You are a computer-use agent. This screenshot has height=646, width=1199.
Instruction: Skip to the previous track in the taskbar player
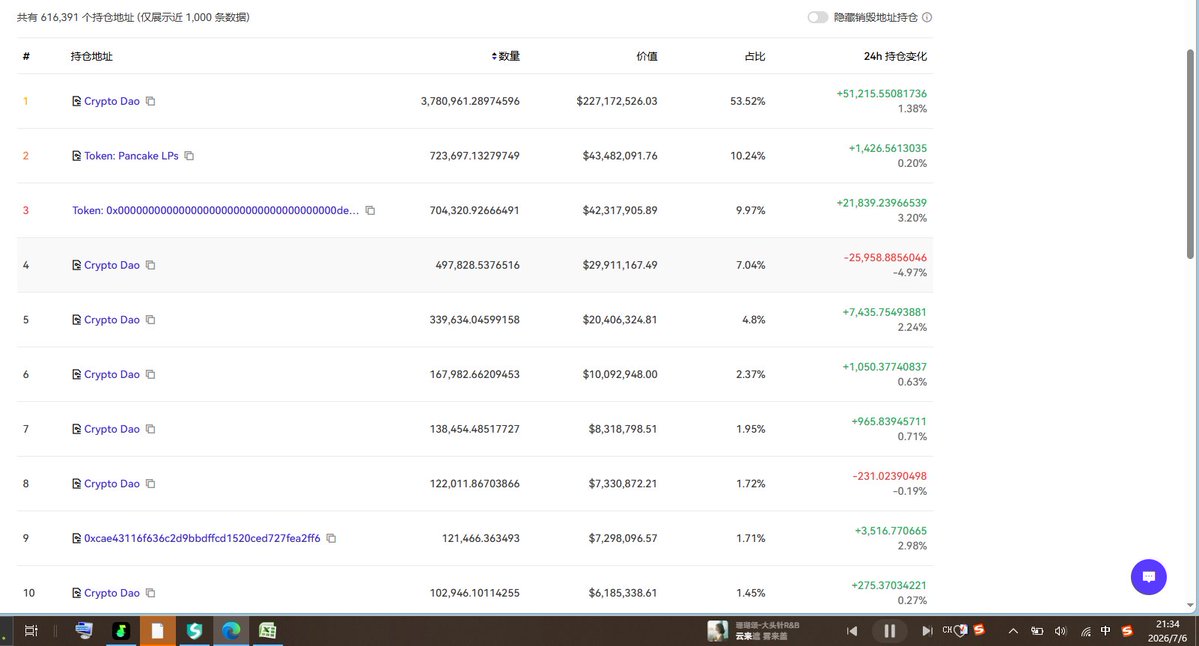[x=852, y=631]
